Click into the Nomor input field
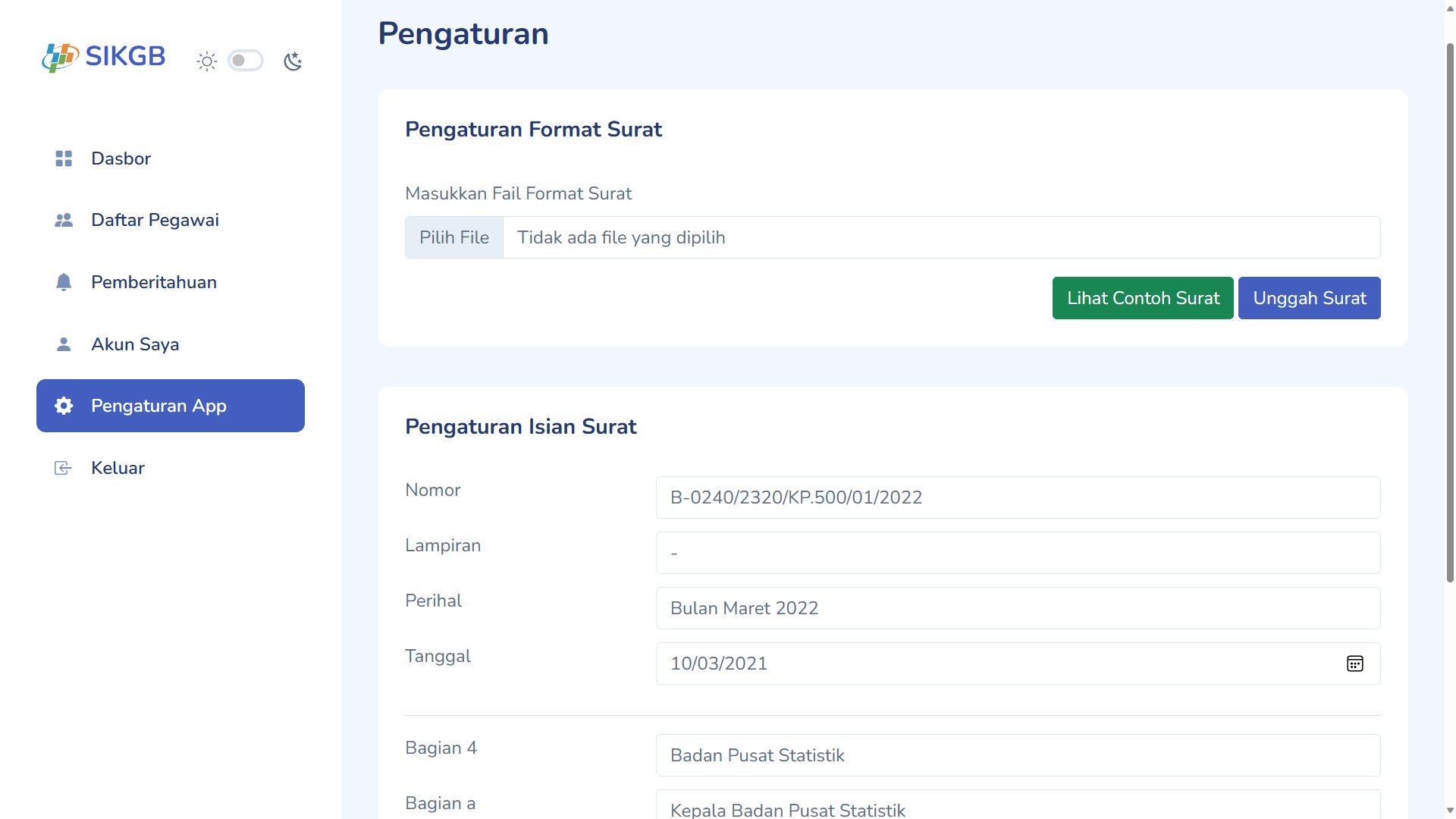Image resolution: width=1456 pixels, height=819 pixels. 1017,497
